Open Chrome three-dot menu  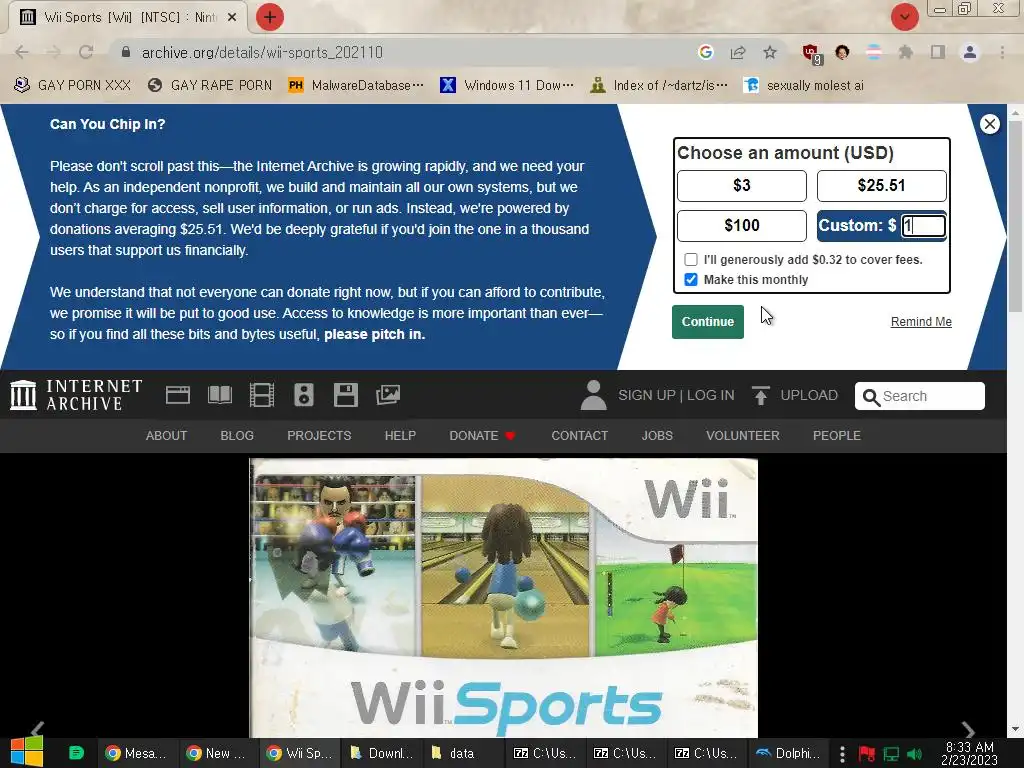(1002, 52)
